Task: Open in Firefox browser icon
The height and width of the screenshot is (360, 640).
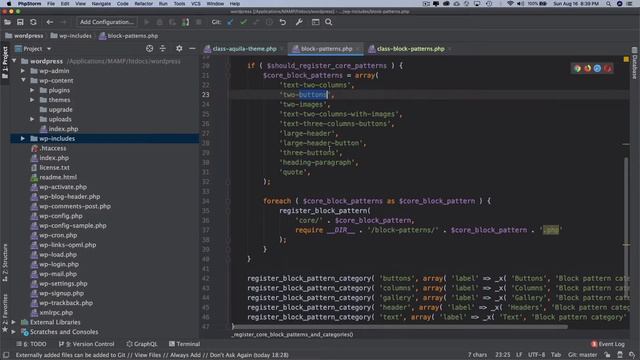Action: coord(587,68)
